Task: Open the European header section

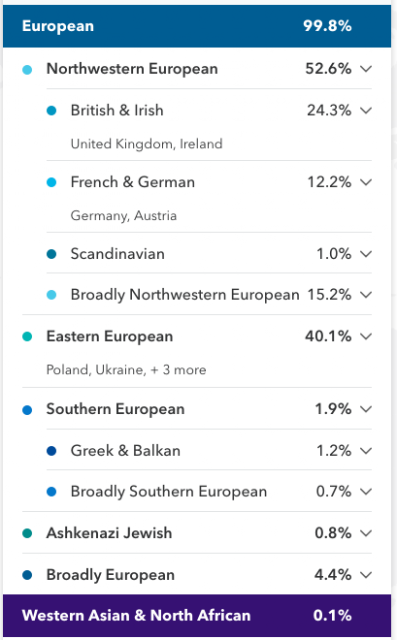Action: point(197,26)
